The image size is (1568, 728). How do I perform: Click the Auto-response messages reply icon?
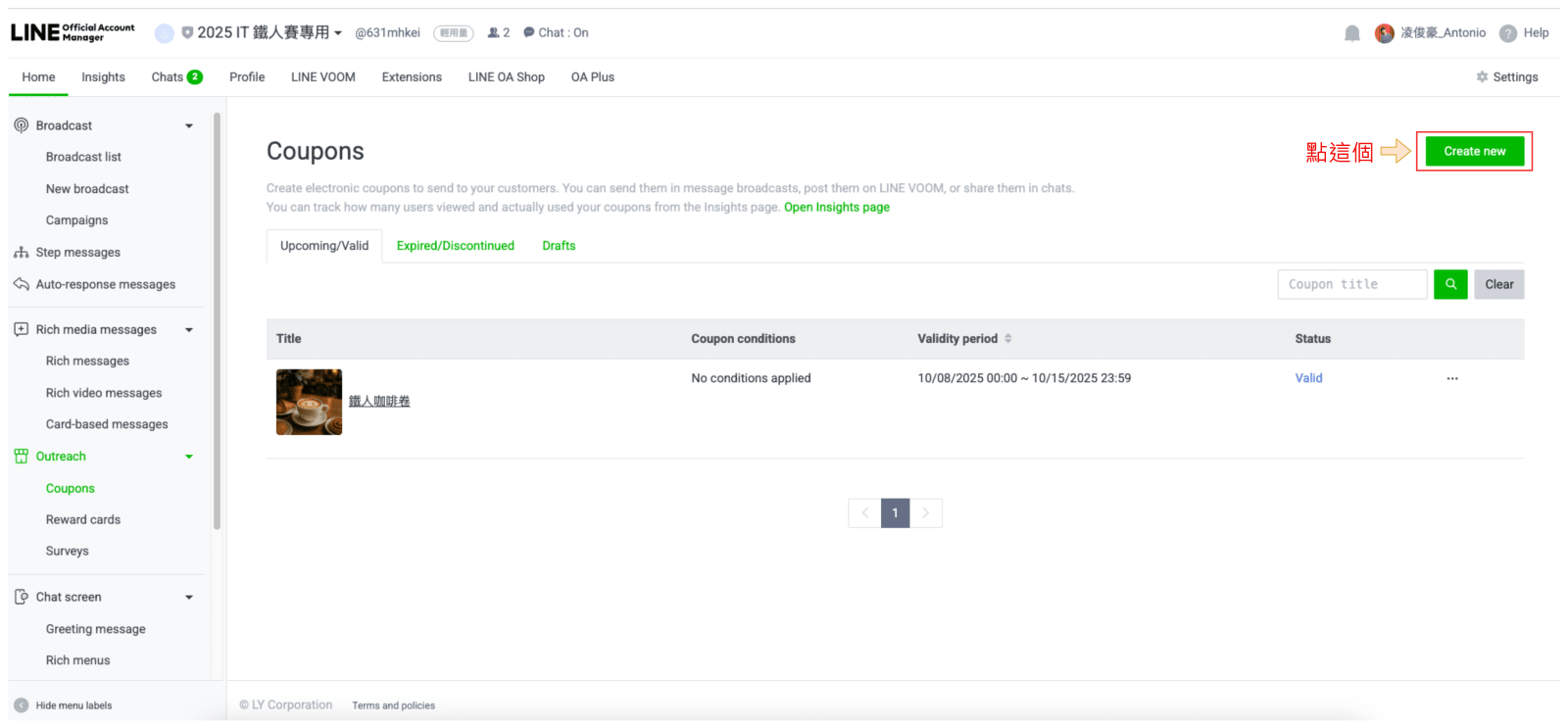(x=21, y=284)
